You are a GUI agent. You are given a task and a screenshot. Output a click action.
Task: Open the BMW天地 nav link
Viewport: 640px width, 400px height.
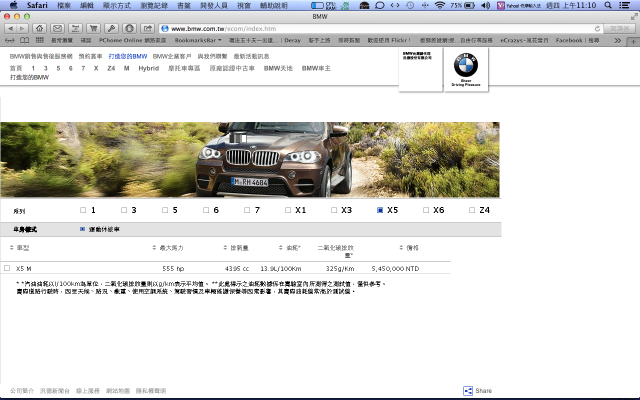click(278, 68)
